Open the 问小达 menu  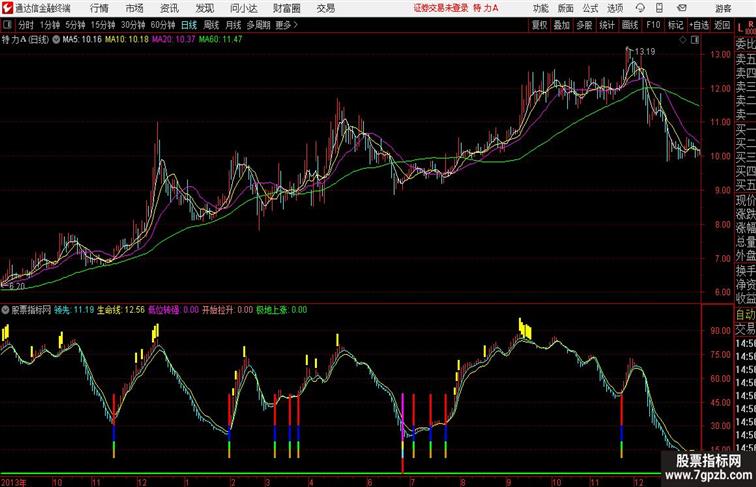243,8
